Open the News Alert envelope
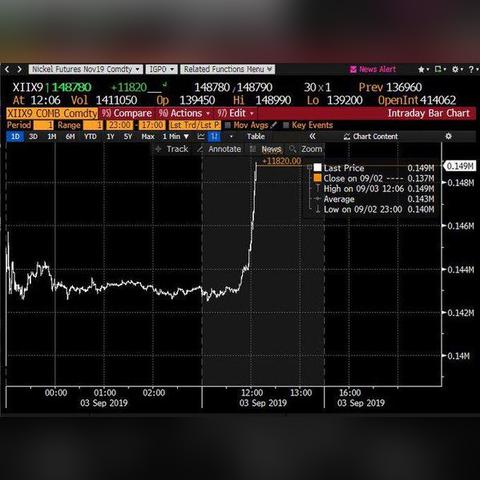 click(353, 69)
